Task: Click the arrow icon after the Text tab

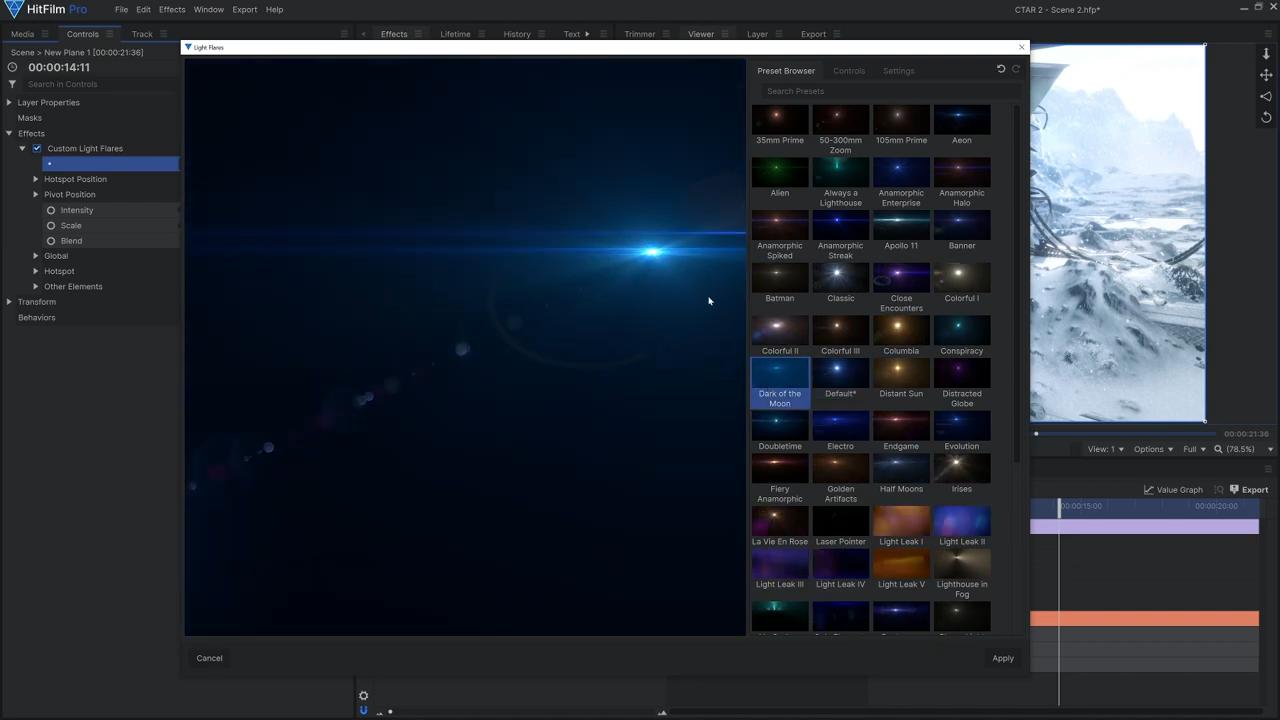Action: (x=587, y=34)
